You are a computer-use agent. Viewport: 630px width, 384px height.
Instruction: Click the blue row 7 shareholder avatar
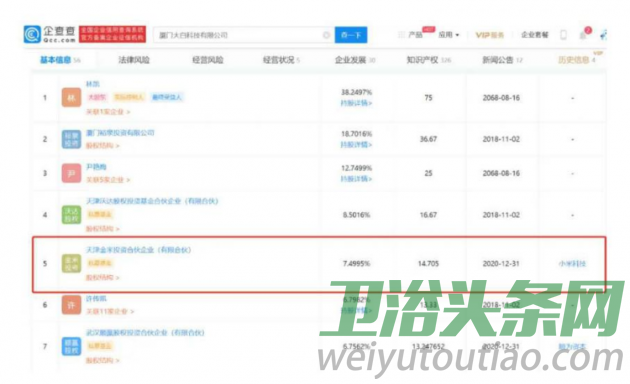71,346
